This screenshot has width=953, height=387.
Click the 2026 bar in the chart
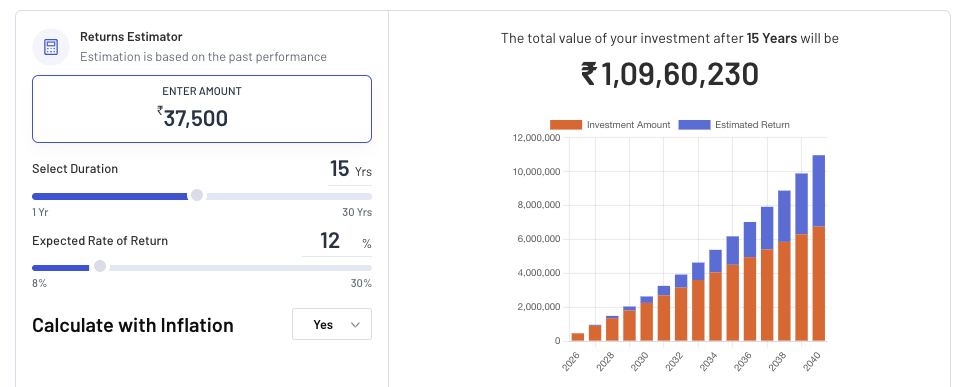click(578, 337)
